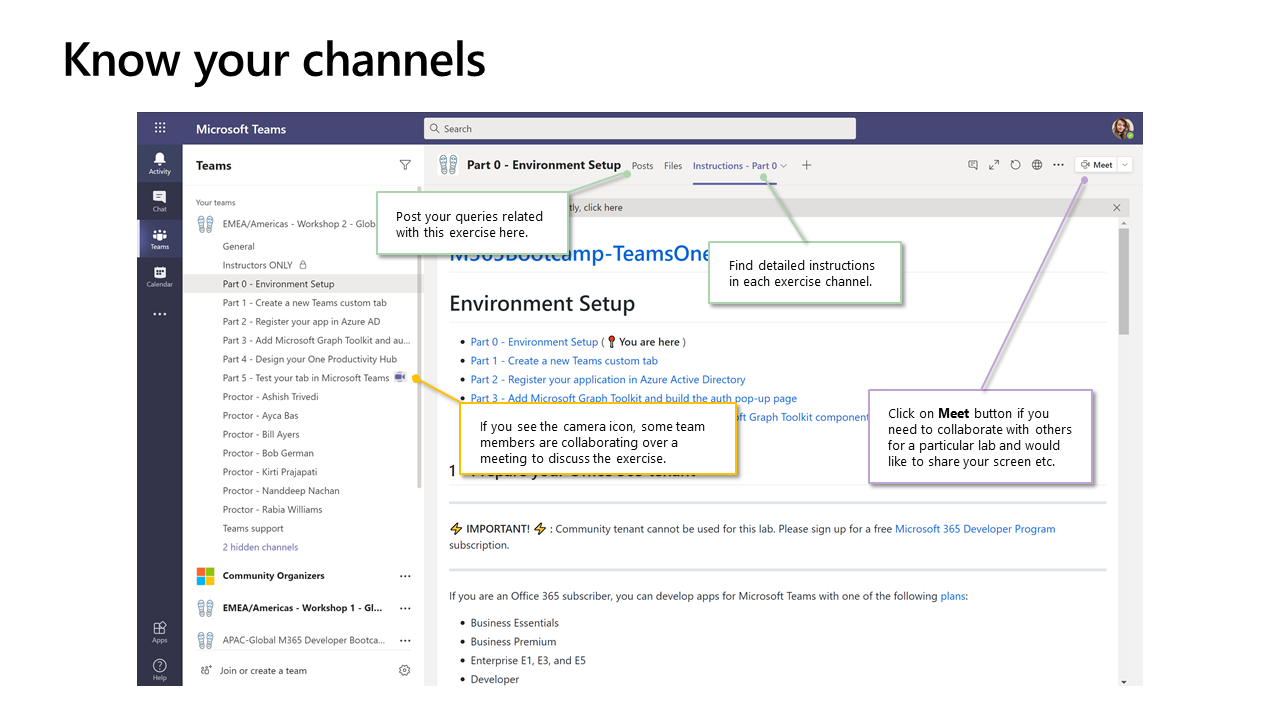Click the filter funnel icon beside Teams
The image size is (1280, 720).
click(x=405, y=165)
